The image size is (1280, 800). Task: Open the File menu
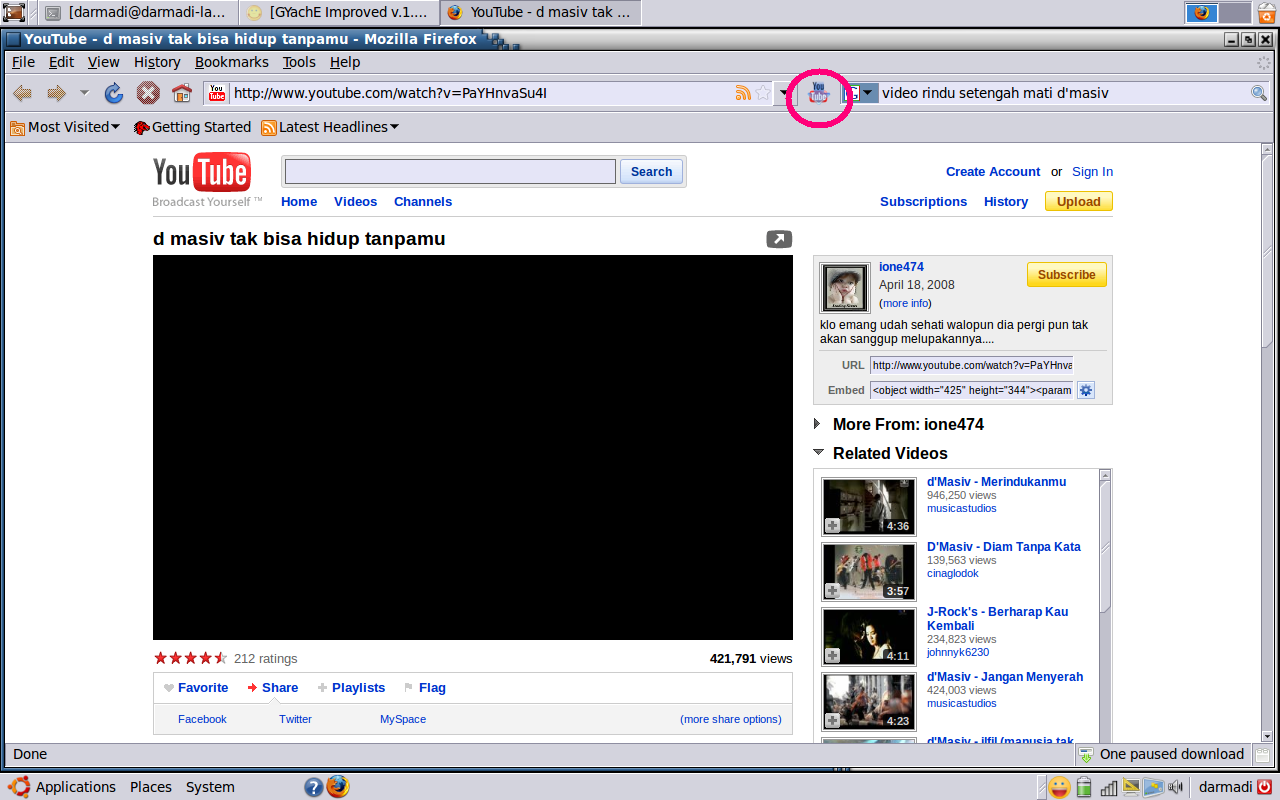pyautogui.click(x=23, y=62)
